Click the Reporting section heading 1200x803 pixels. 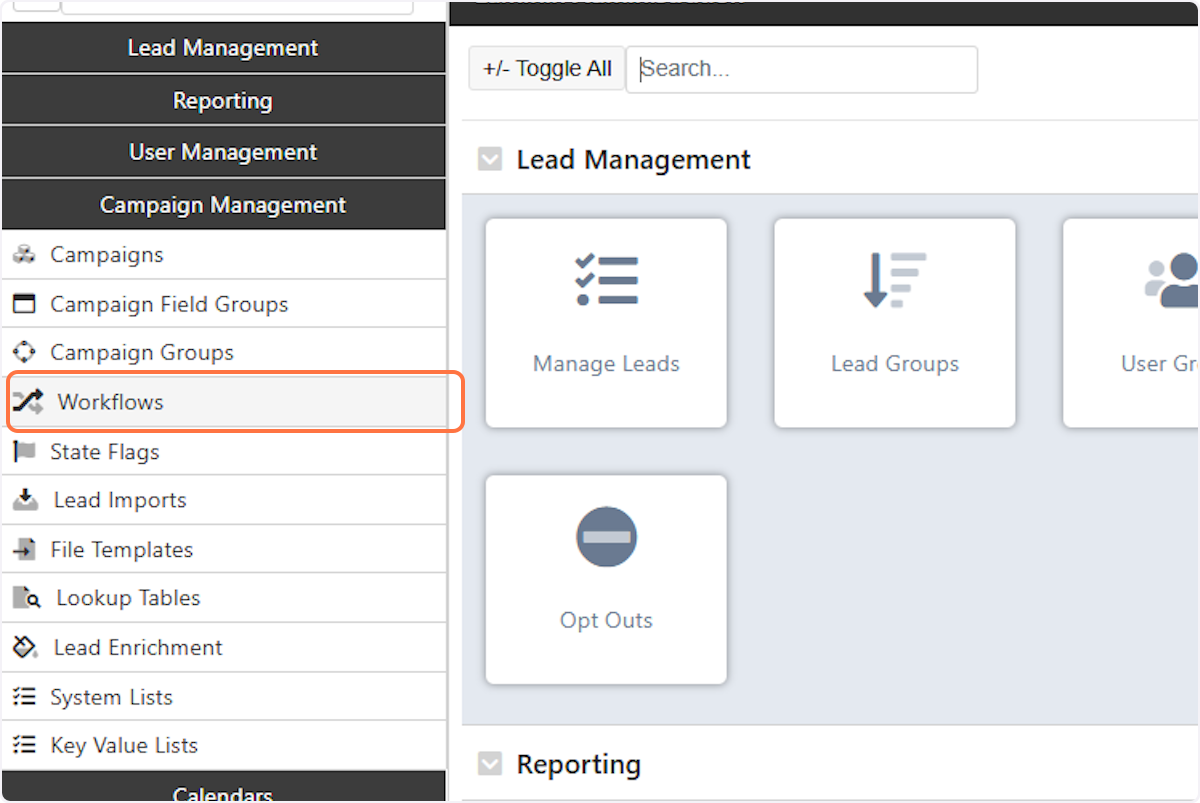click(x=579, y=765)
